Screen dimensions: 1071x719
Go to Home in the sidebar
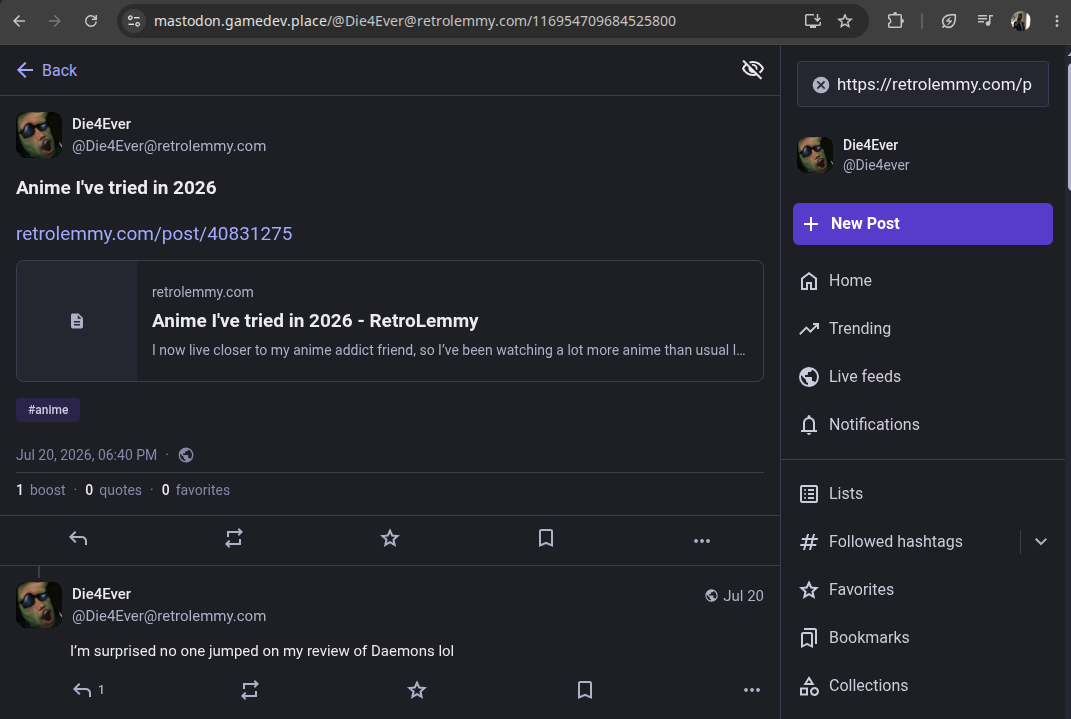836,281
